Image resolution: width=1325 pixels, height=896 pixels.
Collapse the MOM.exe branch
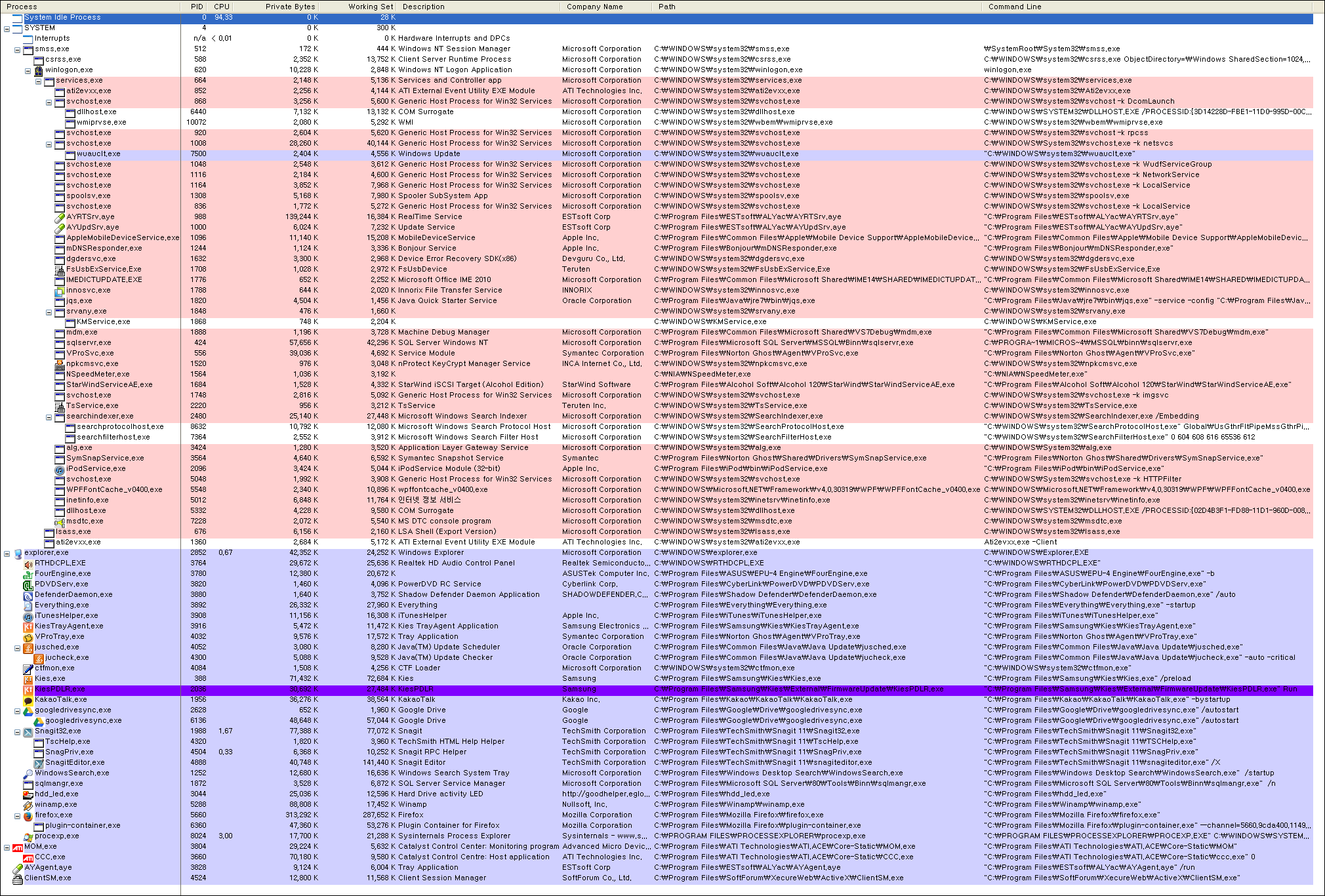[x=7, y=847]
